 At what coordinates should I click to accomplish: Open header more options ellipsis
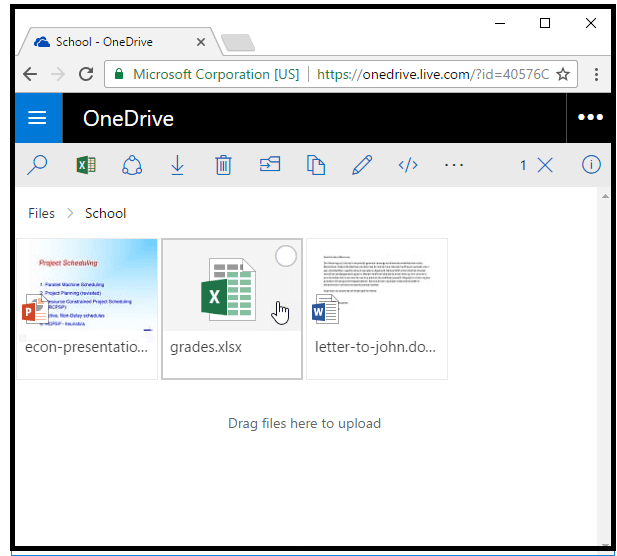tap(590, 117)
